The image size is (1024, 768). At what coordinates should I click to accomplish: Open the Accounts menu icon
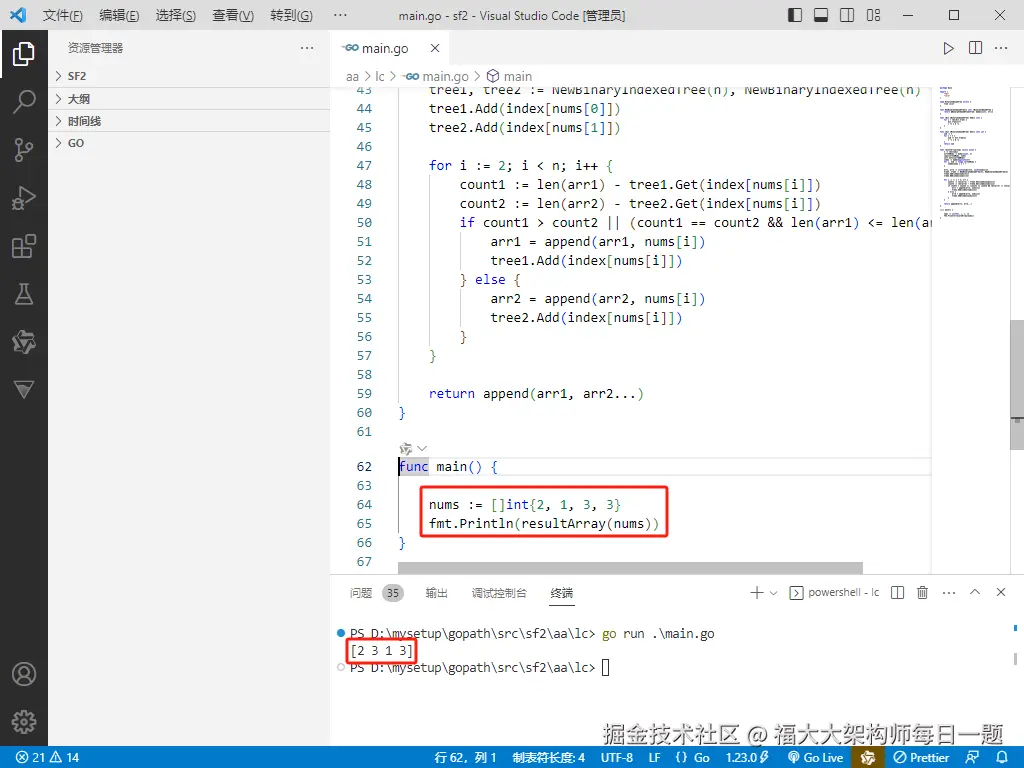tap(24, 674)
